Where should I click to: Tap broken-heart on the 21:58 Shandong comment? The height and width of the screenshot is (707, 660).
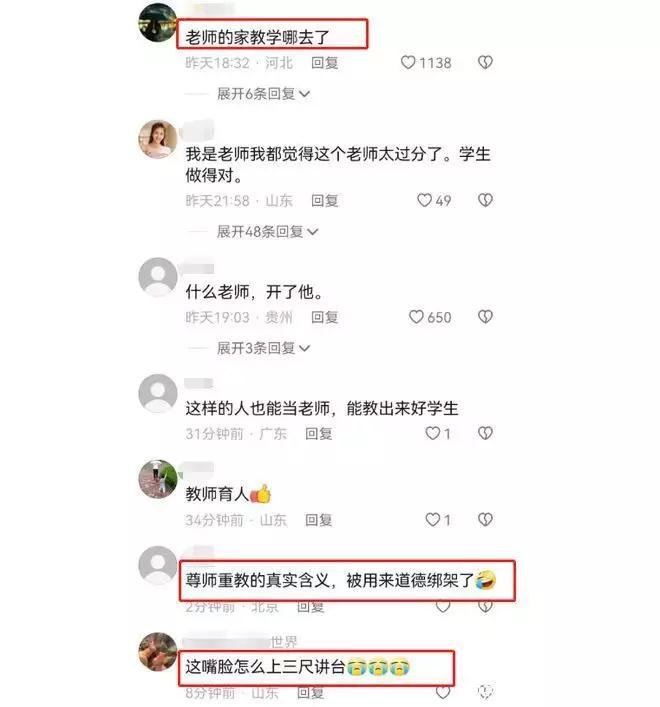485,200
